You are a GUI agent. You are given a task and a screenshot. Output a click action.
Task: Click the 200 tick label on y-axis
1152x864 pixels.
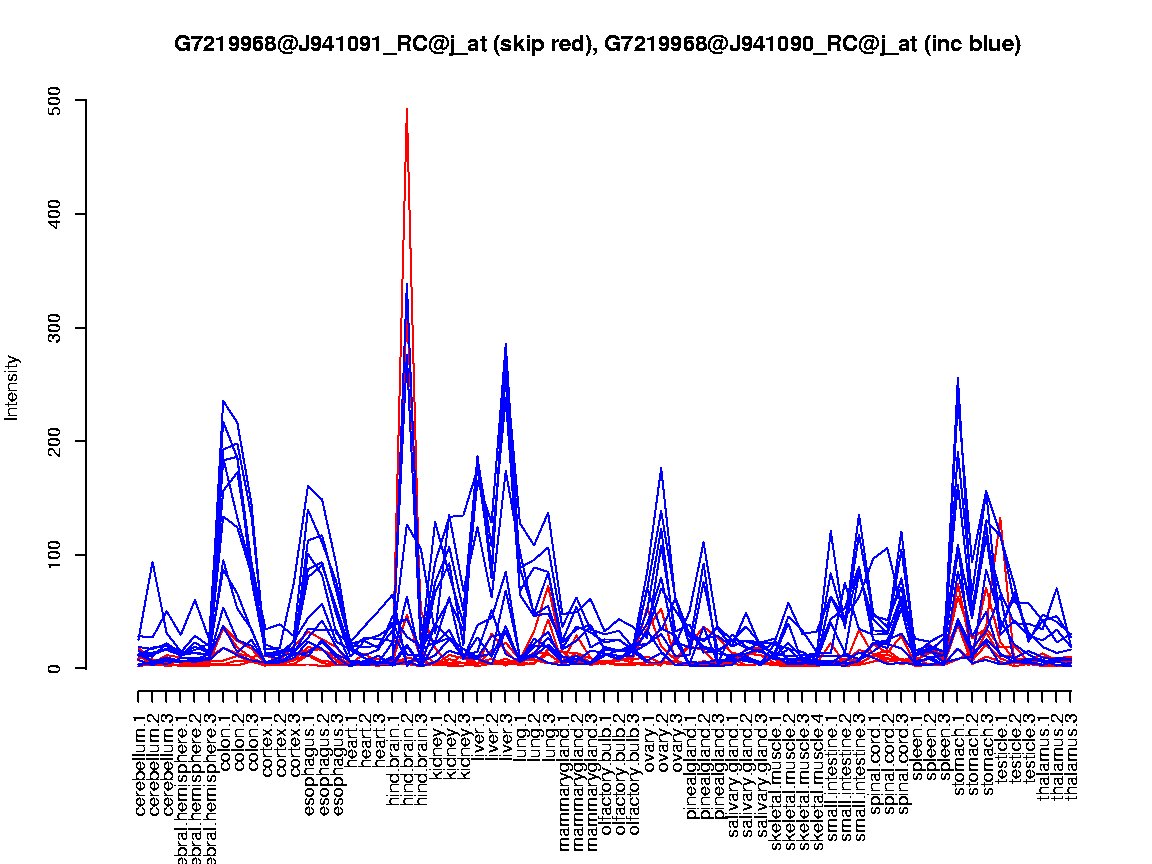coord(54,441)
